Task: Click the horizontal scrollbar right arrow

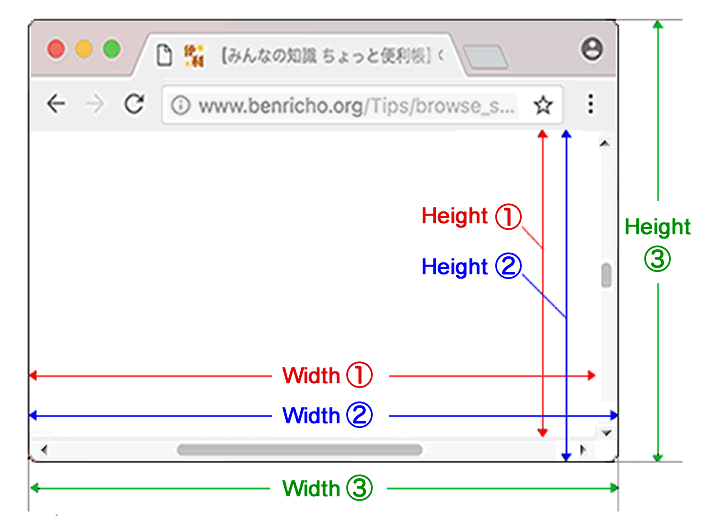Action: [583, 450]
